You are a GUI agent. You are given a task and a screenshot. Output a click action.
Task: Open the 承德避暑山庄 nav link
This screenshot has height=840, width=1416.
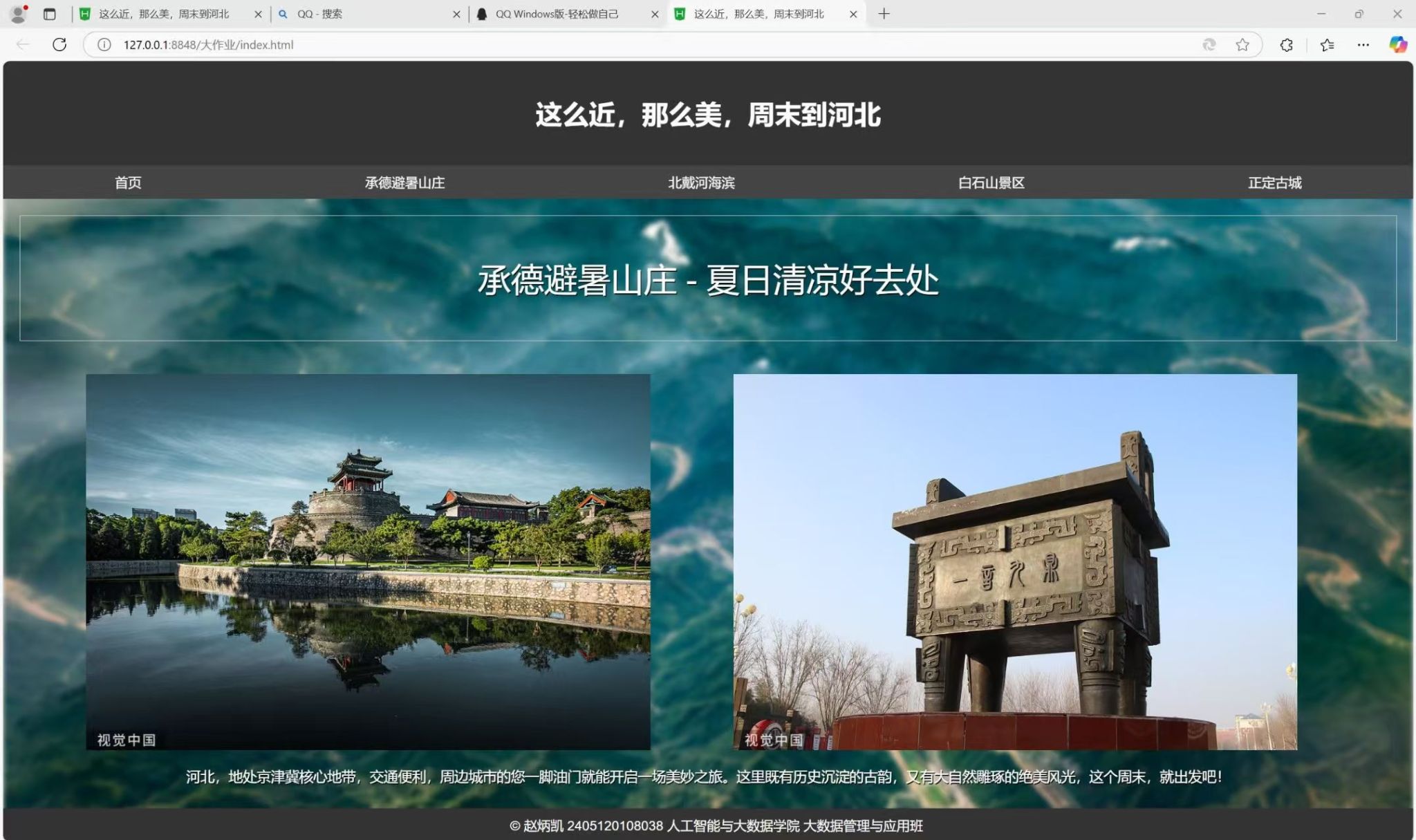click(404, 183)
